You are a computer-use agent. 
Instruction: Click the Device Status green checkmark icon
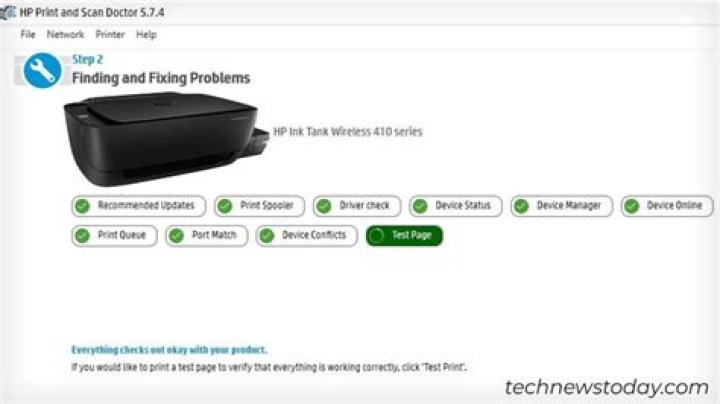click(x=420, y=206)
